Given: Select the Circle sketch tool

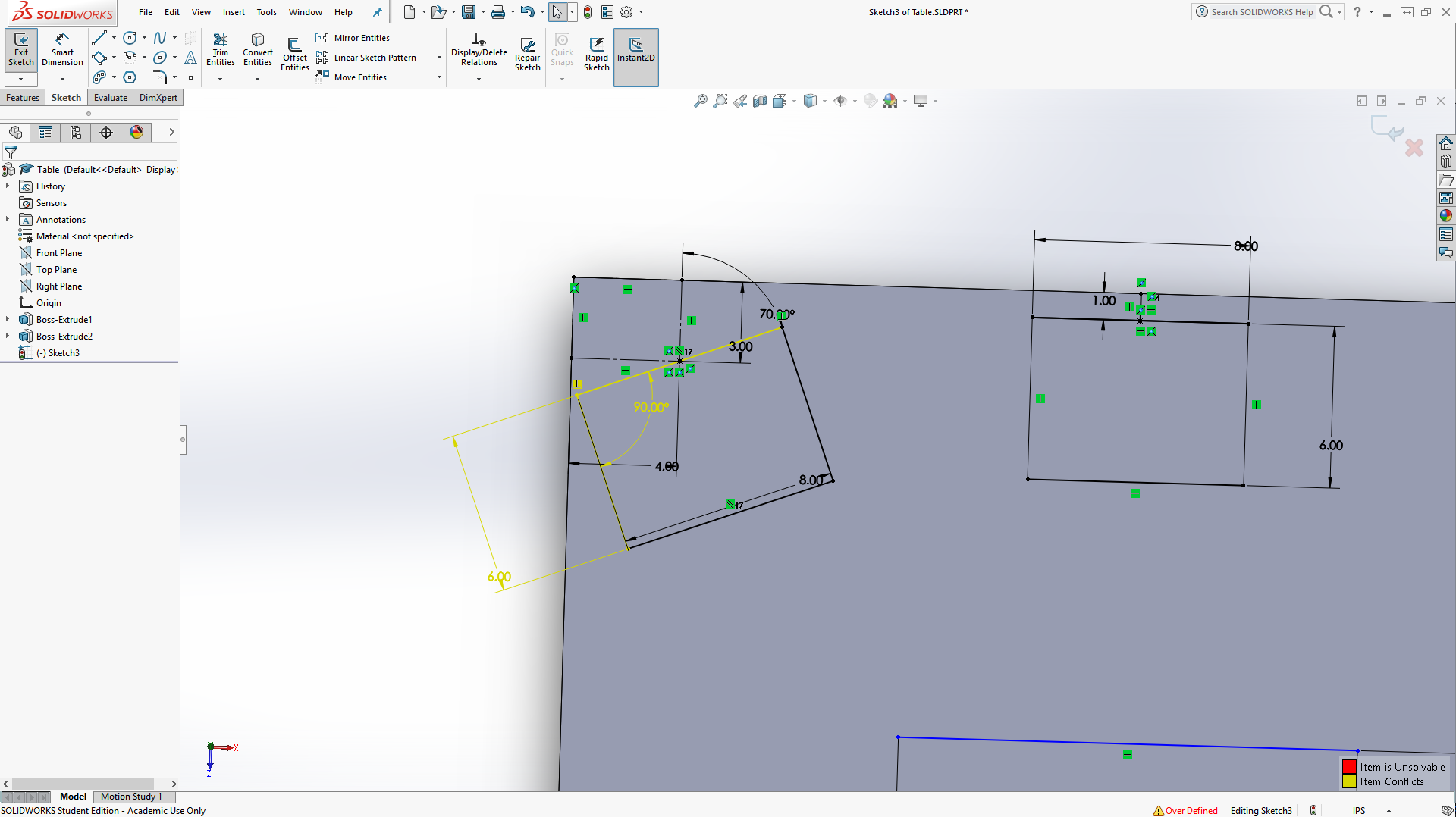Looking at the screenshot, I should 130,38.
